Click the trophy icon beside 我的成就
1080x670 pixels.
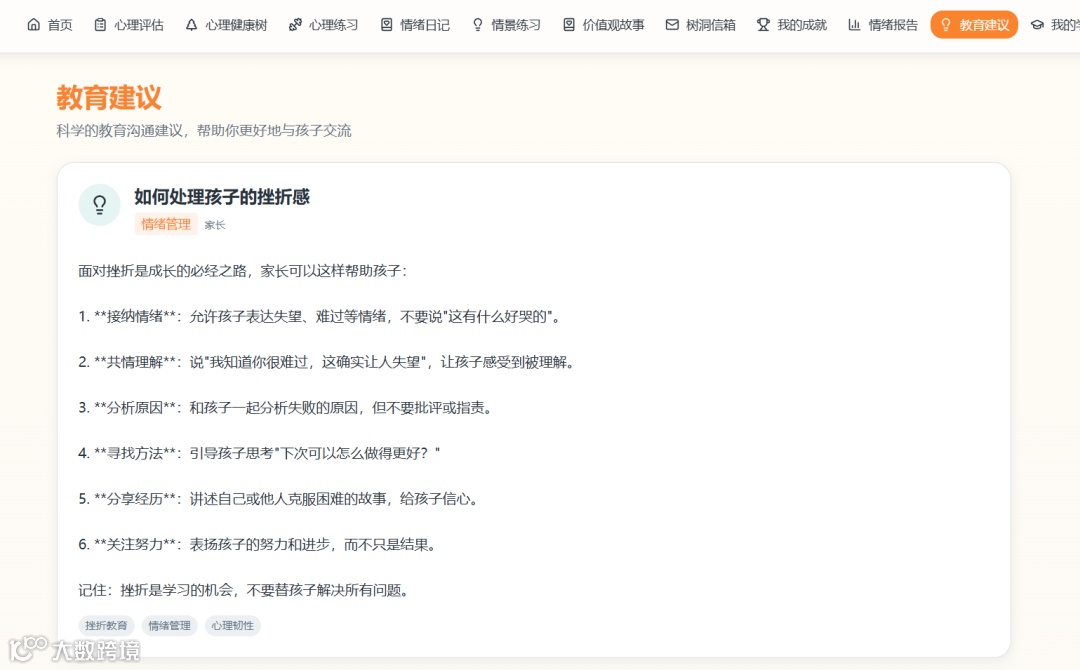click(763, 25)
